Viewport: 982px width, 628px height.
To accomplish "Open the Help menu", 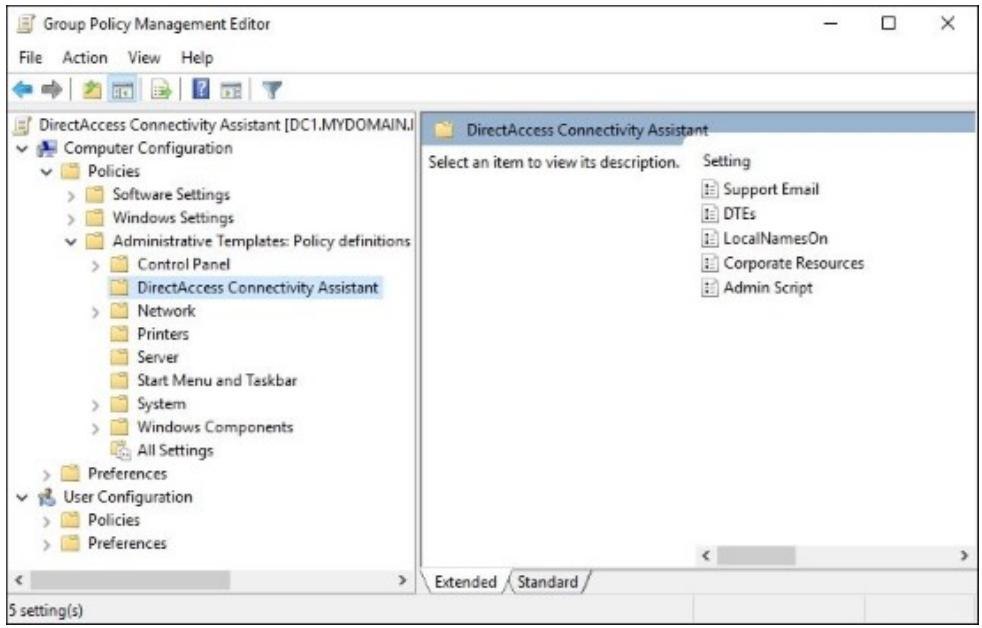I will click(197, 58).
